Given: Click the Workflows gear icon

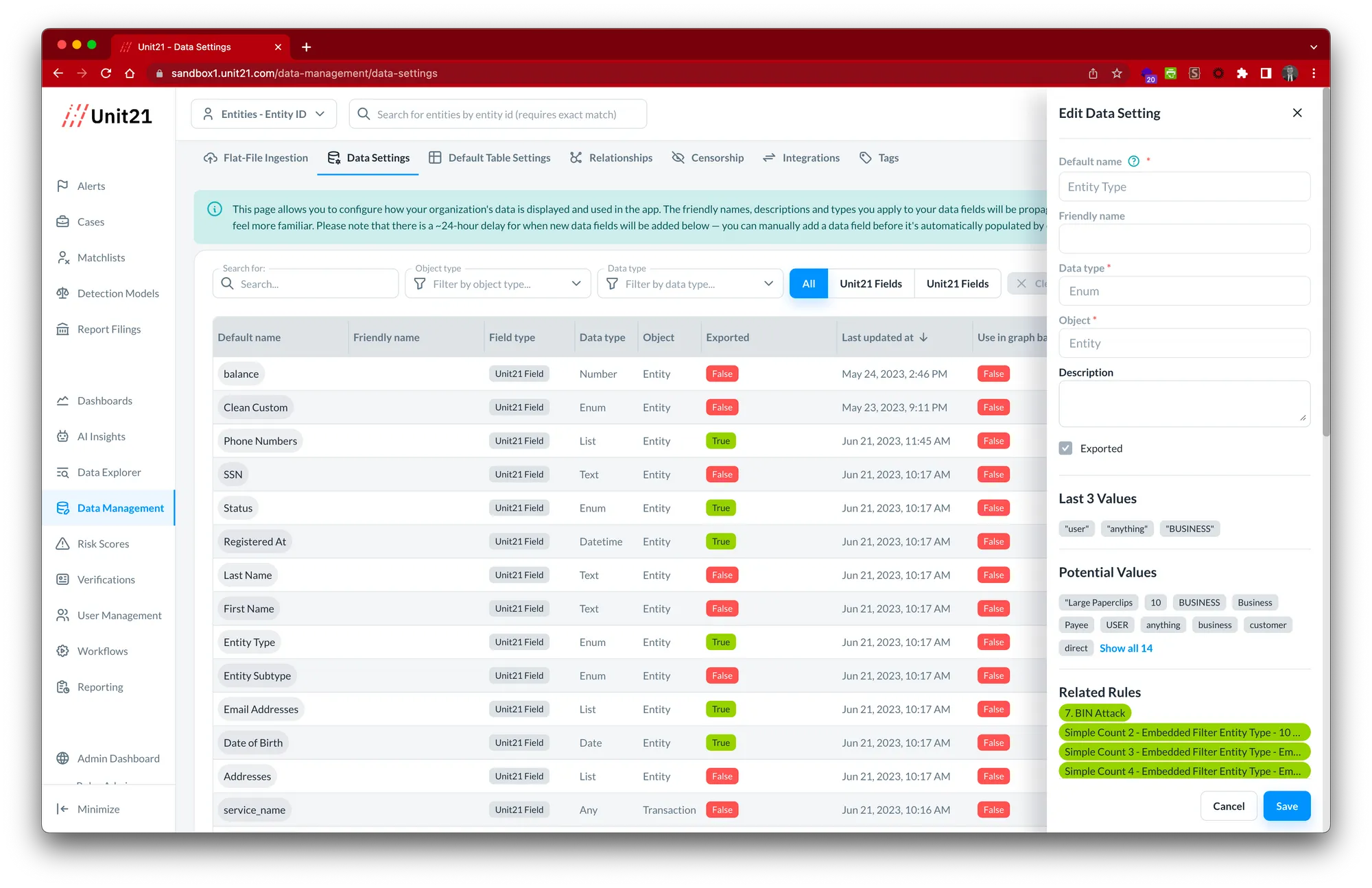Looking at the screenshot, I should [62, 651].
